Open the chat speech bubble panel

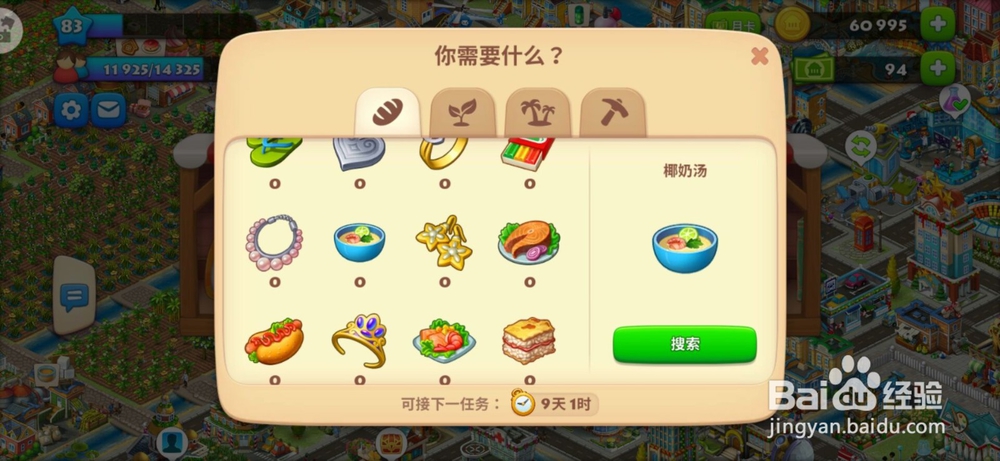click(74, 296)
